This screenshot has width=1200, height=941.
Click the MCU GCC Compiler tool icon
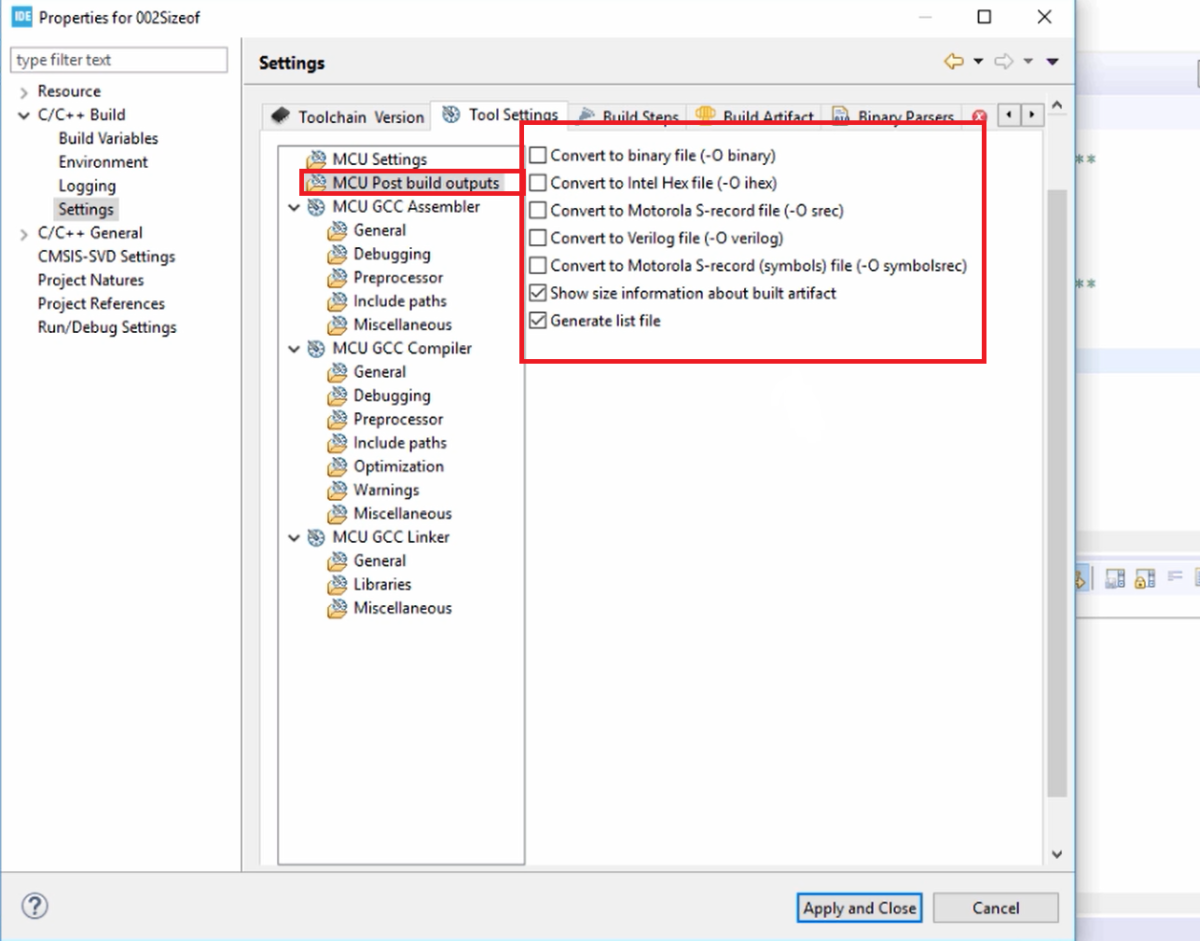point(316,348)
